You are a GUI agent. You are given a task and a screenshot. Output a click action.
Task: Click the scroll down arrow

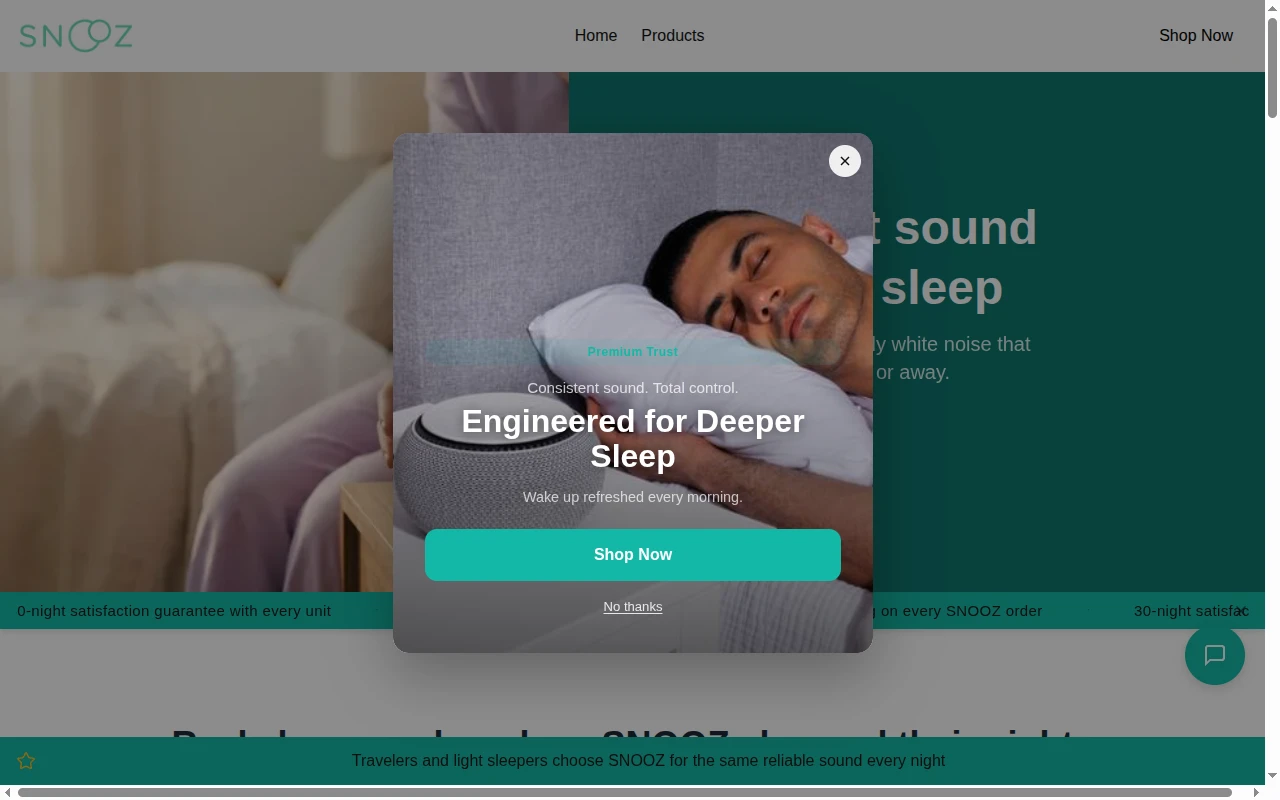coord(1272,776)
